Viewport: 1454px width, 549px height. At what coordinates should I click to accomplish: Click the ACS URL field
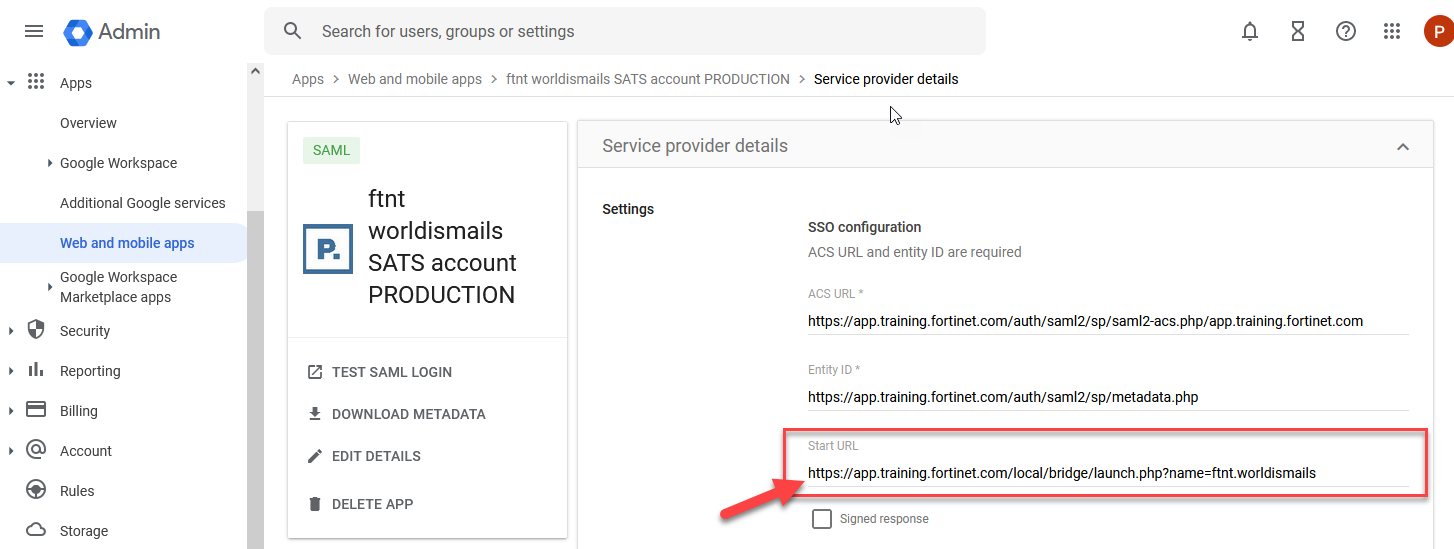pyautogui.click(x=1108, y=321)
